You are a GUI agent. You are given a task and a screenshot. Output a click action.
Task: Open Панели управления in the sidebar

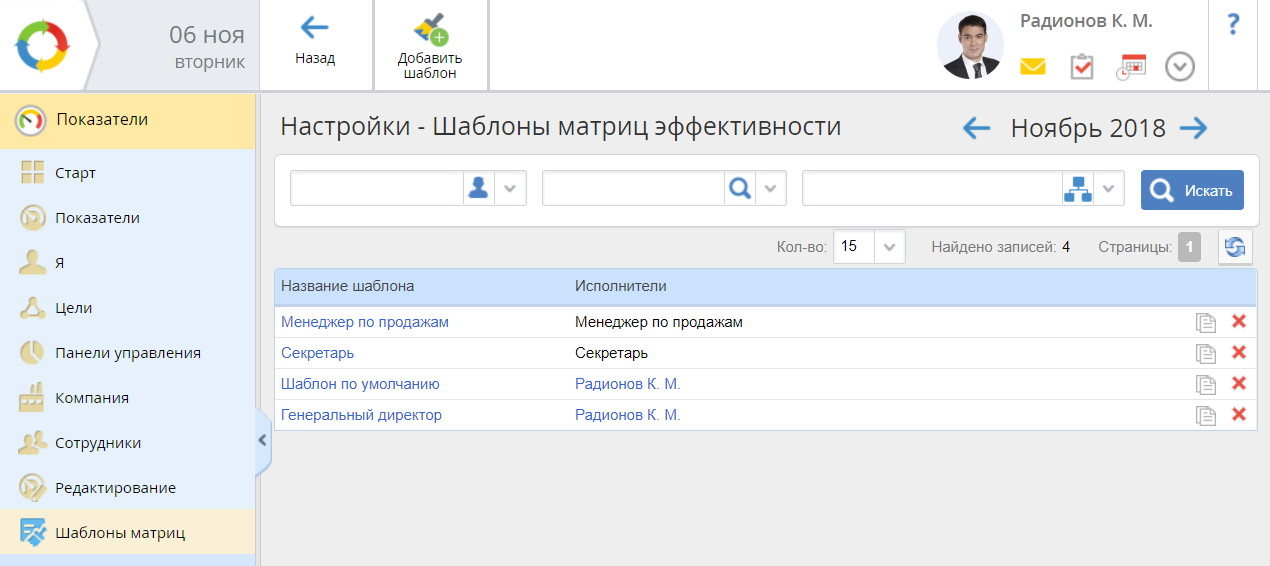pos(127,353)
